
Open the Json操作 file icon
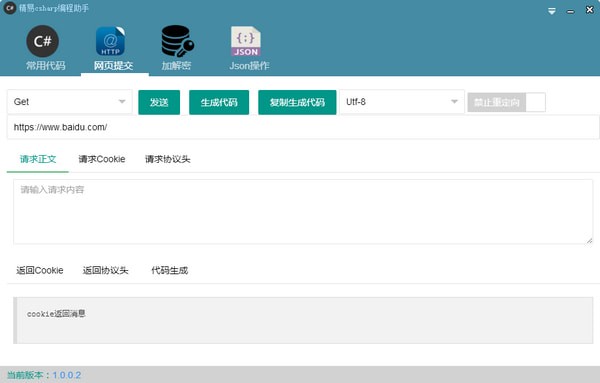click(x=246, y=41)
